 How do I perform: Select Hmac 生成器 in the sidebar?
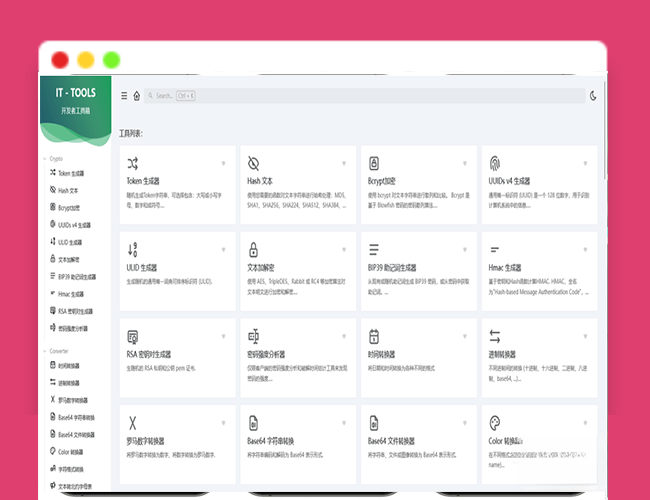pyautogui.click(x=73, y=294)
